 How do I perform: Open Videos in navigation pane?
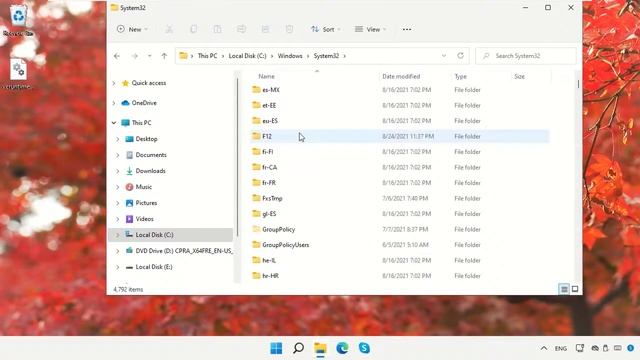point(144,219)
